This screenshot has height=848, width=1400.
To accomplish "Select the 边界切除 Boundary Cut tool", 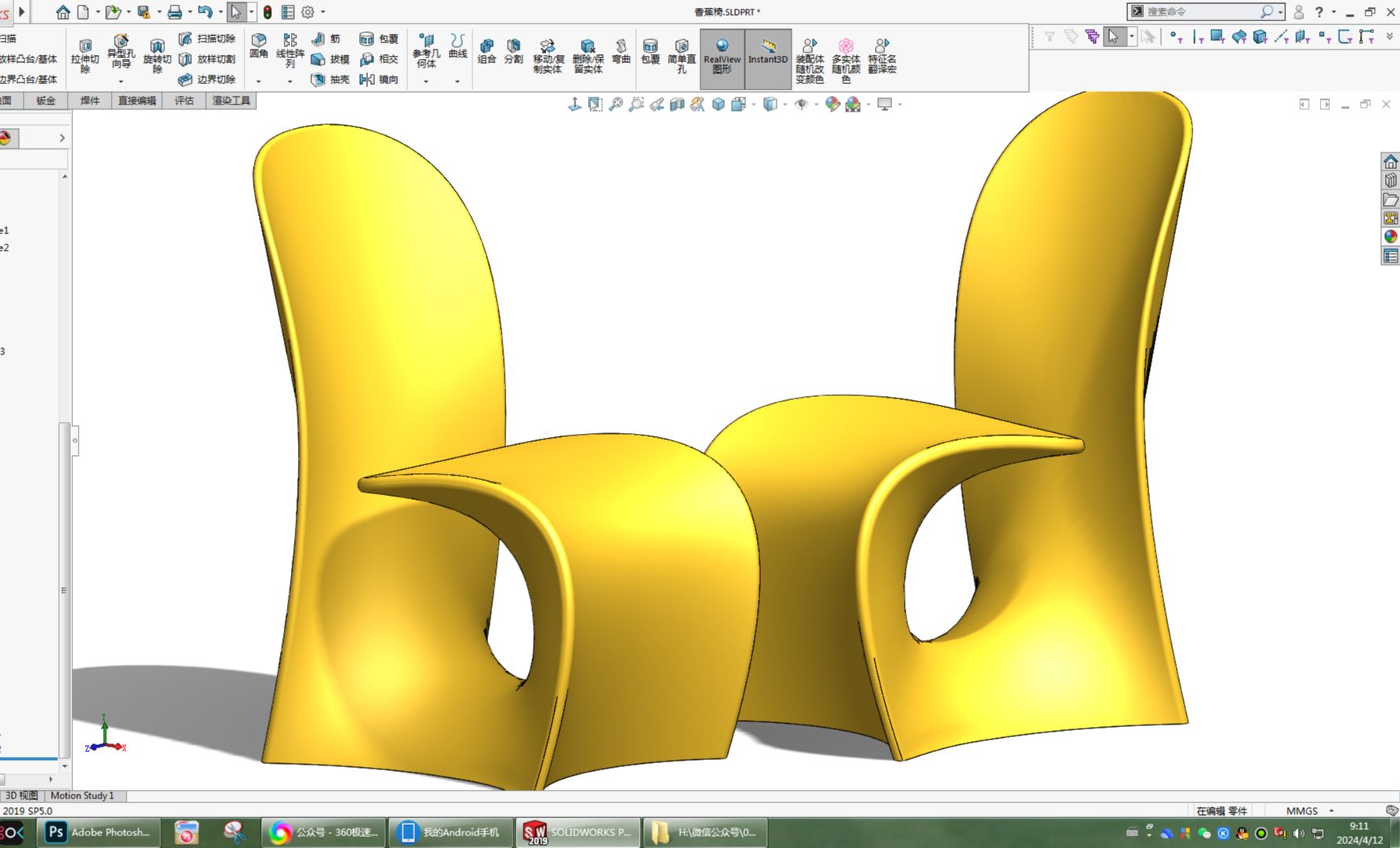I will [x=208, y=79].
